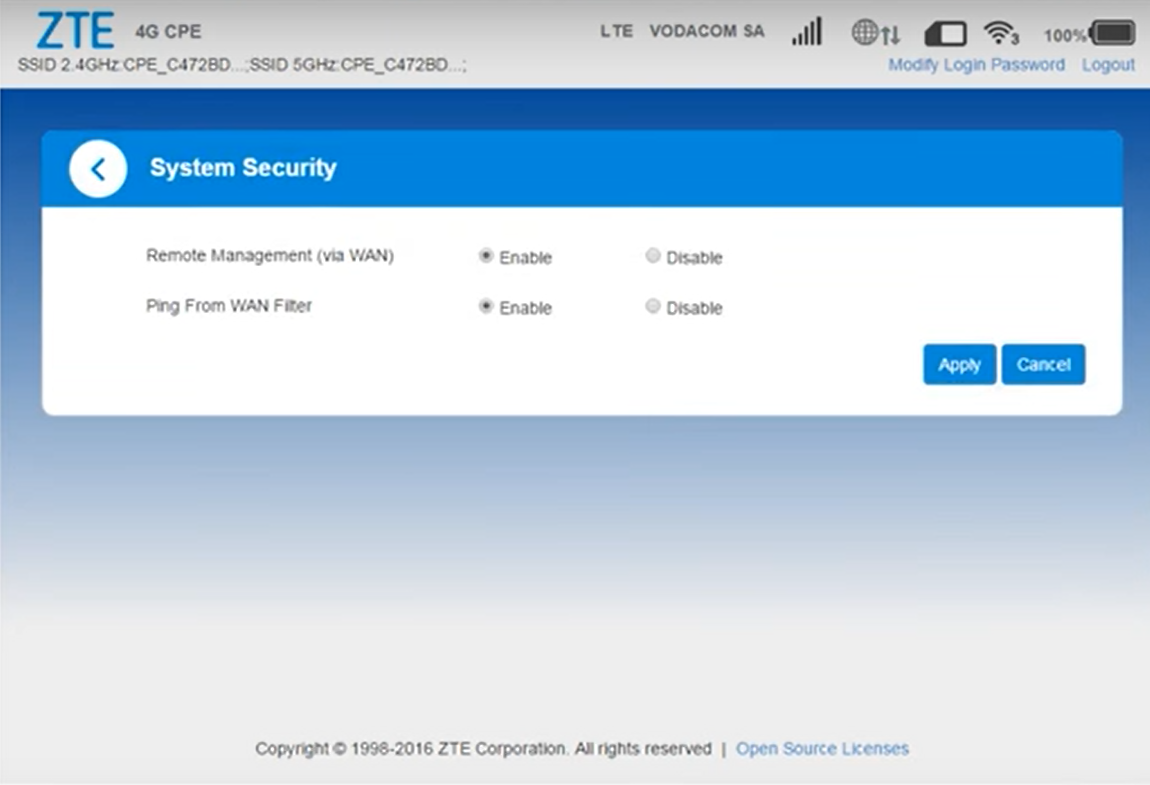
Task: Click the SSID 2.4GHz and 5GHz info text
Action: pos(242,65)
